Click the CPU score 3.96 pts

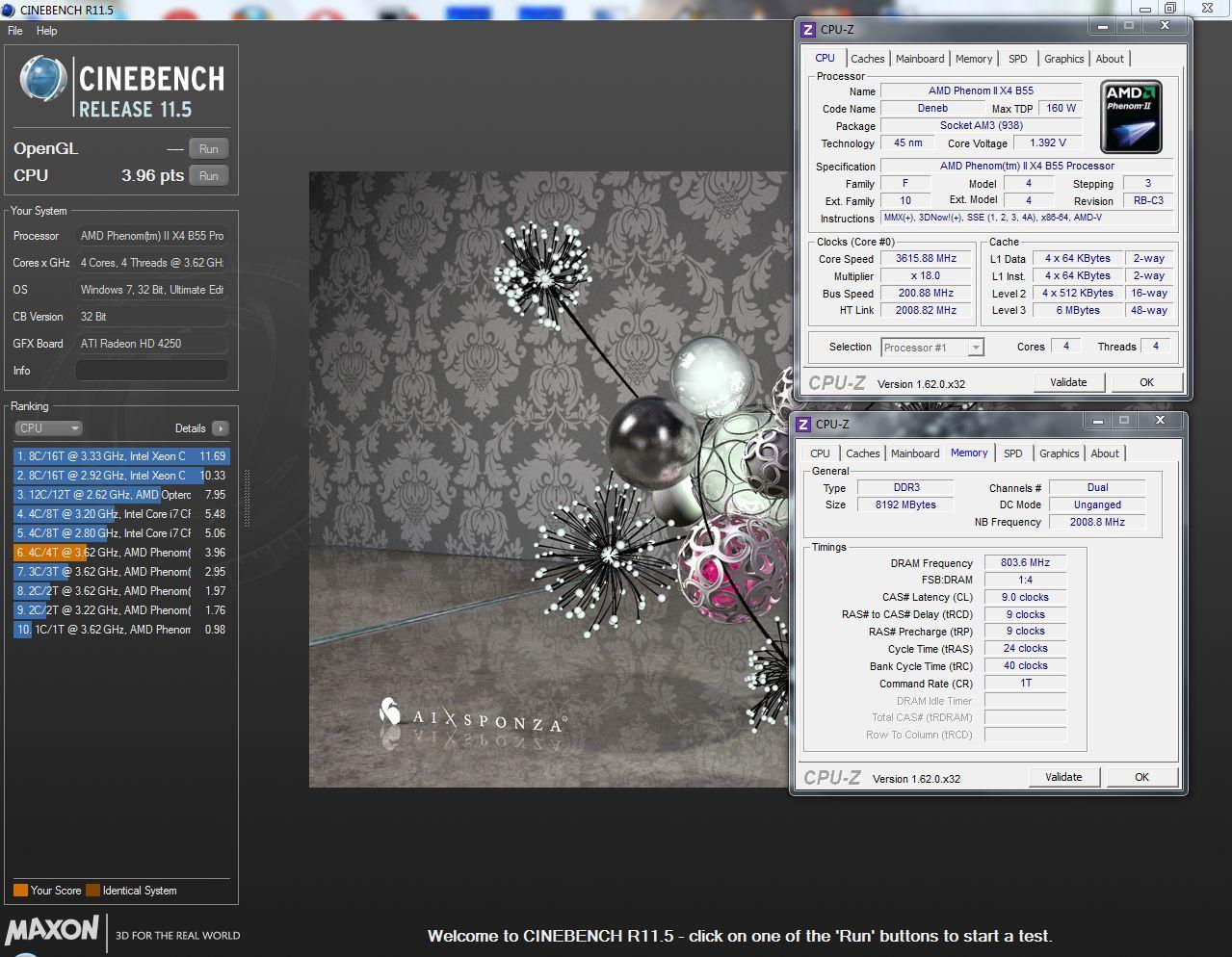pos(152,175)
